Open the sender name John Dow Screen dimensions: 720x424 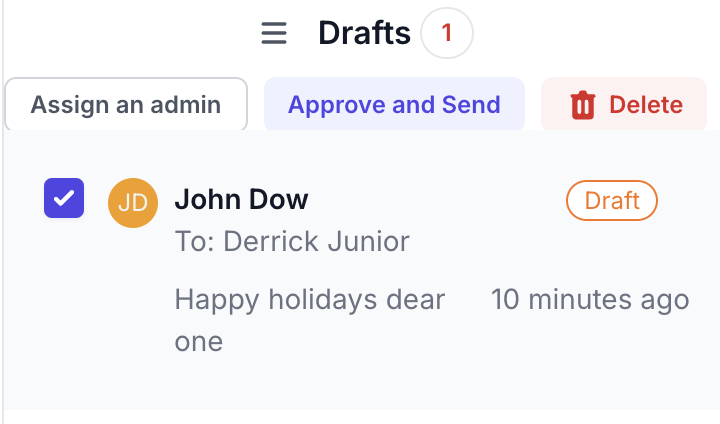(x=241, y=199)
